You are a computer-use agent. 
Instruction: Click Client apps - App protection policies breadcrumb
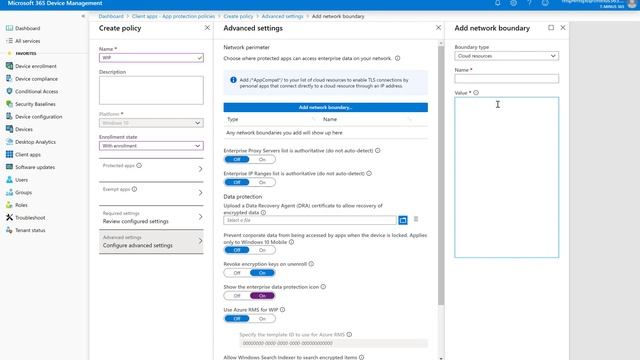173,16
